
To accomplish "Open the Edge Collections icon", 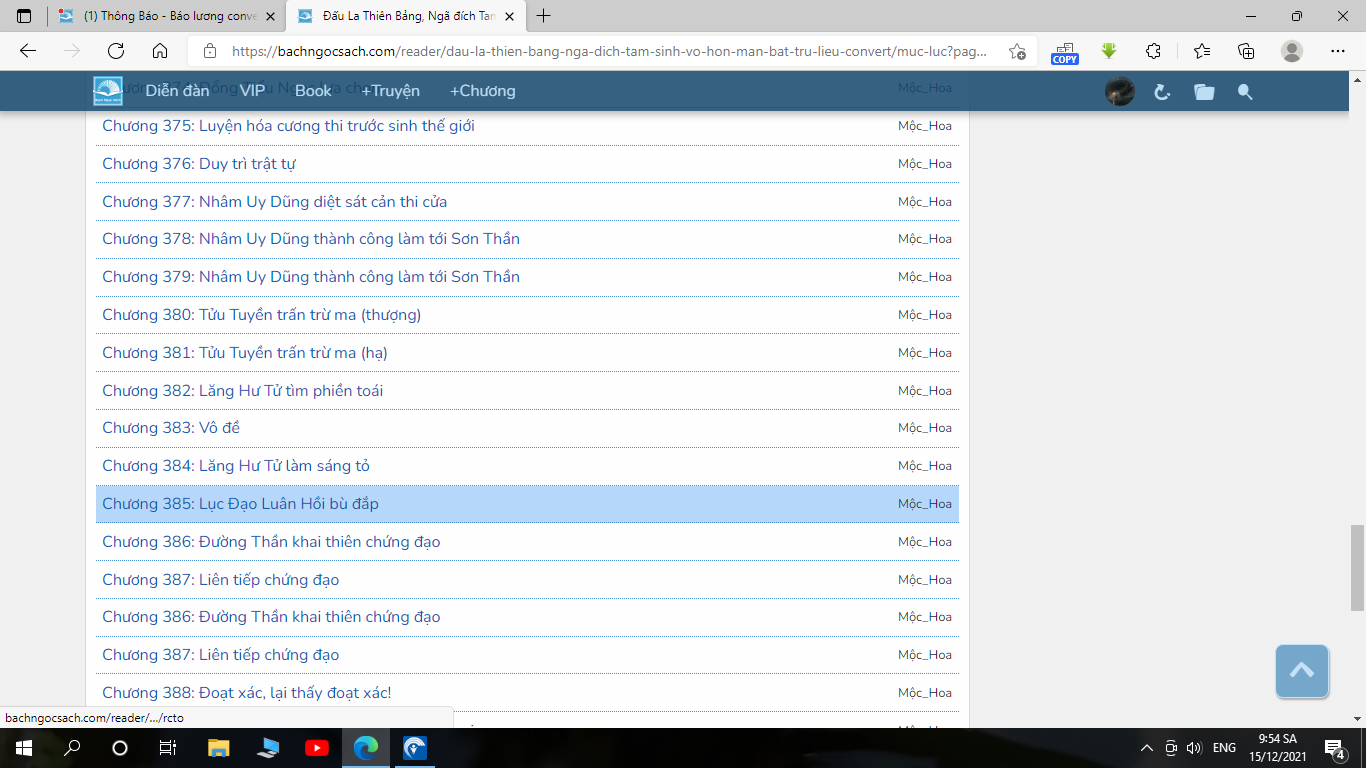I will (1246, 51).
